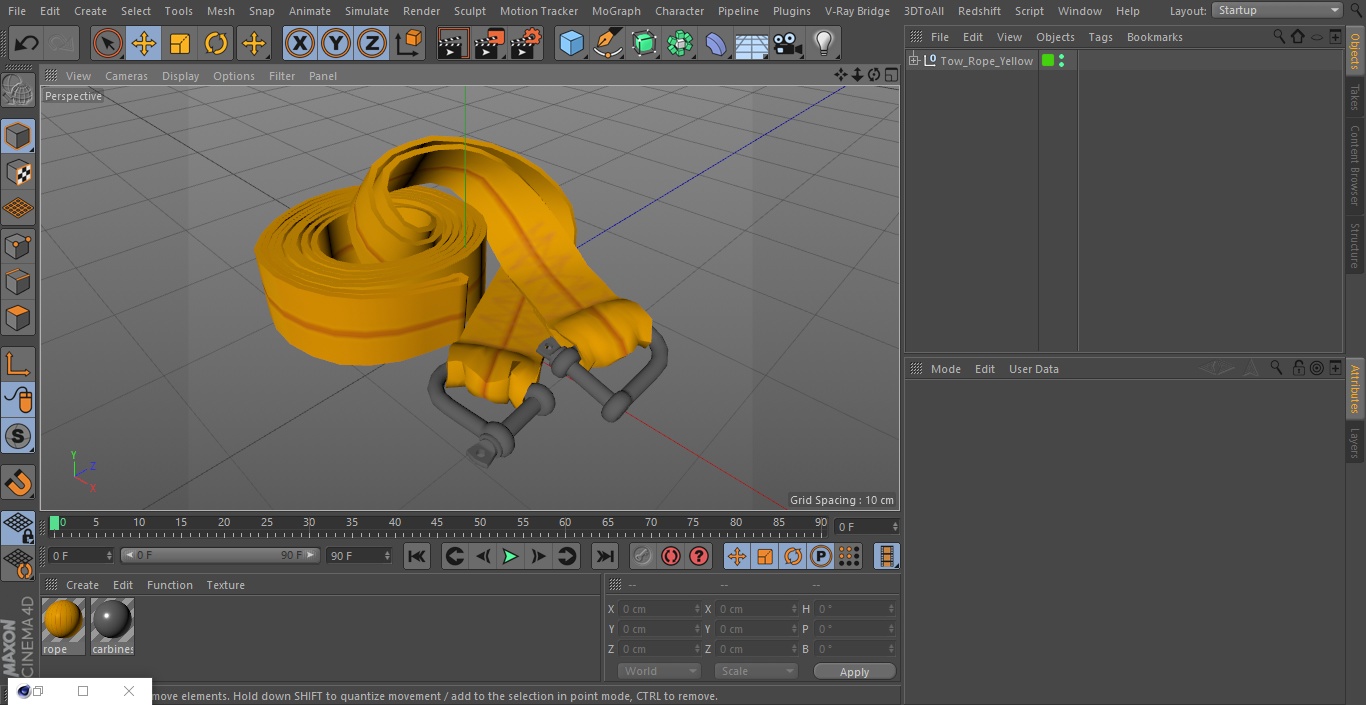The width and height of the screenshot is (1366, 705).
Task: Open the Layout Startup dropdown
Action: coord(1278,10)
